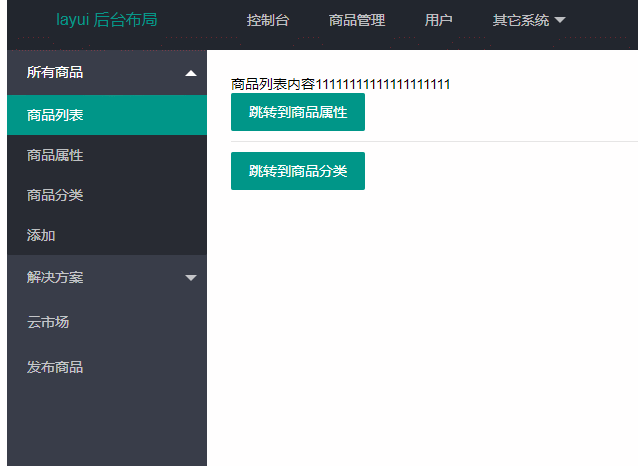
Task: Click the arrow beside 其它系统
Action: click(560, 20)
